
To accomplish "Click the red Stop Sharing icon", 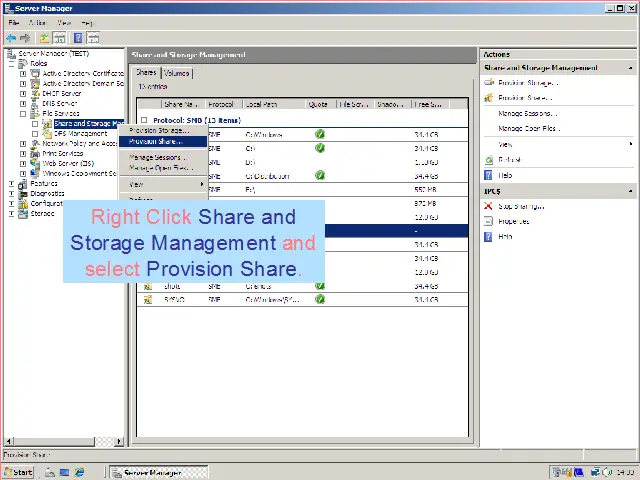I will [x=488, y=206].
